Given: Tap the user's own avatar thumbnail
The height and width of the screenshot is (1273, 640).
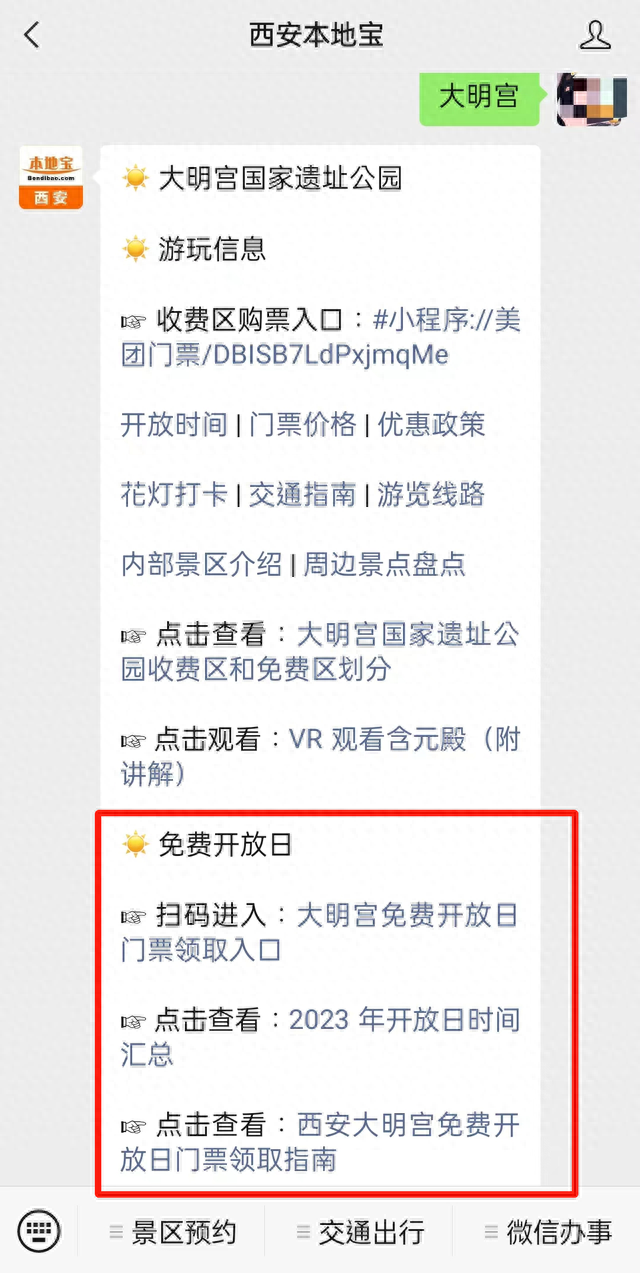Looking at the screenshot, I should (x=592, y=98).
